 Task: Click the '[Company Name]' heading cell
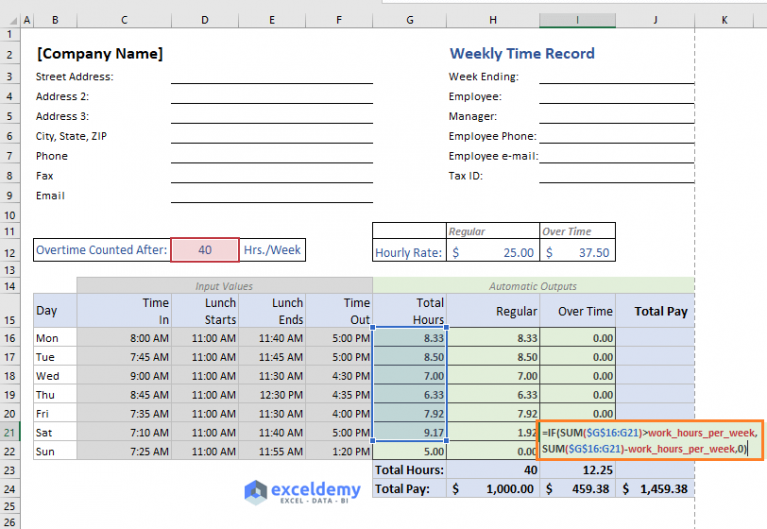point(100,53)
